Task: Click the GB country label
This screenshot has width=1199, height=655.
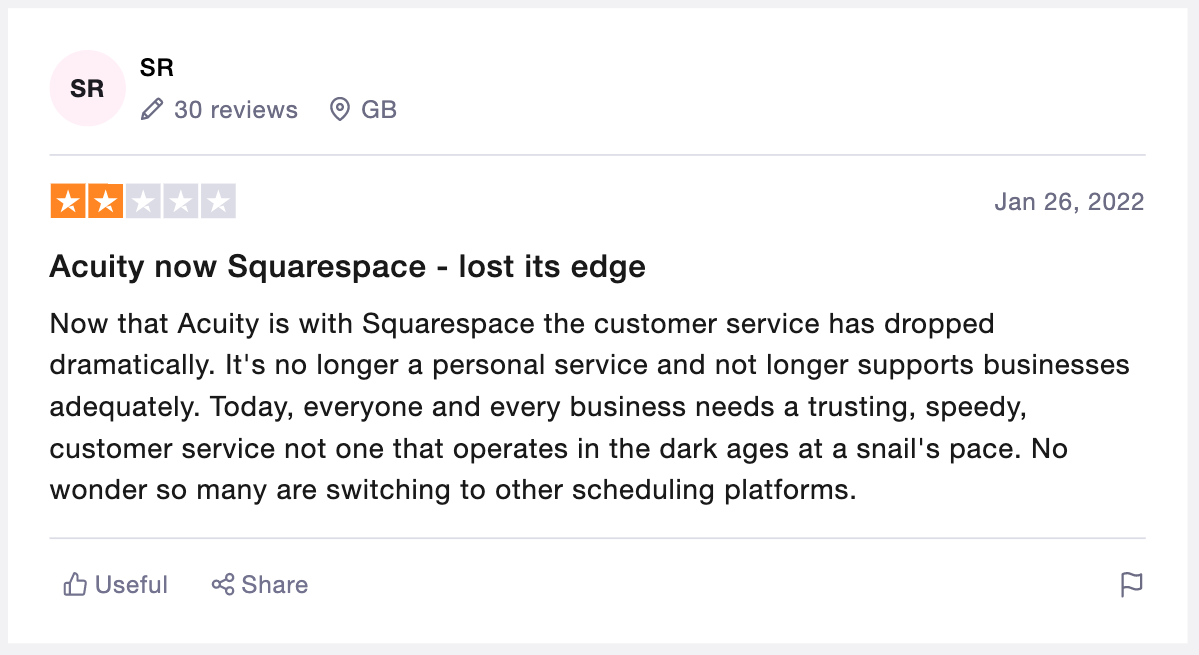Action: 379,109
